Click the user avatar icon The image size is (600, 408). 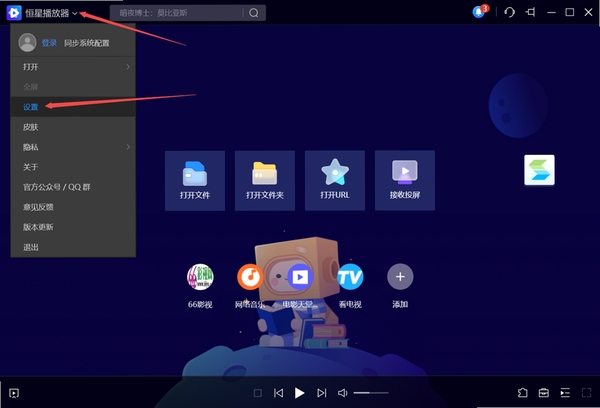pyautogui.click(x=27, y=42)
